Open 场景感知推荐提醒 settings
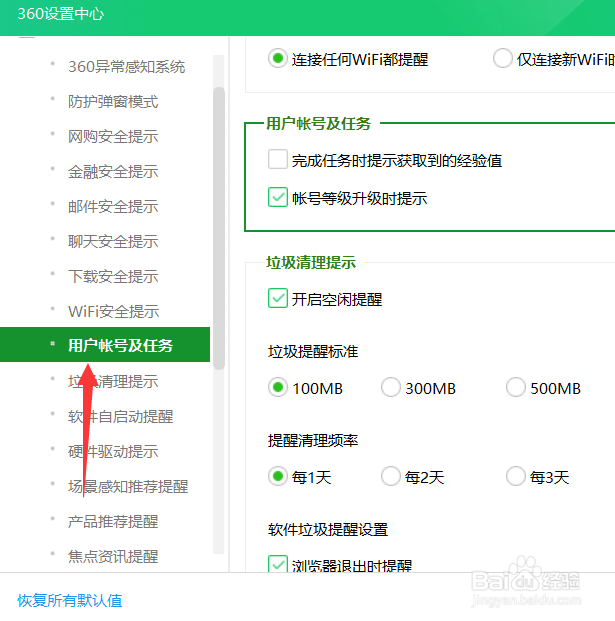 pyautogui.click(x=128, y=486)
